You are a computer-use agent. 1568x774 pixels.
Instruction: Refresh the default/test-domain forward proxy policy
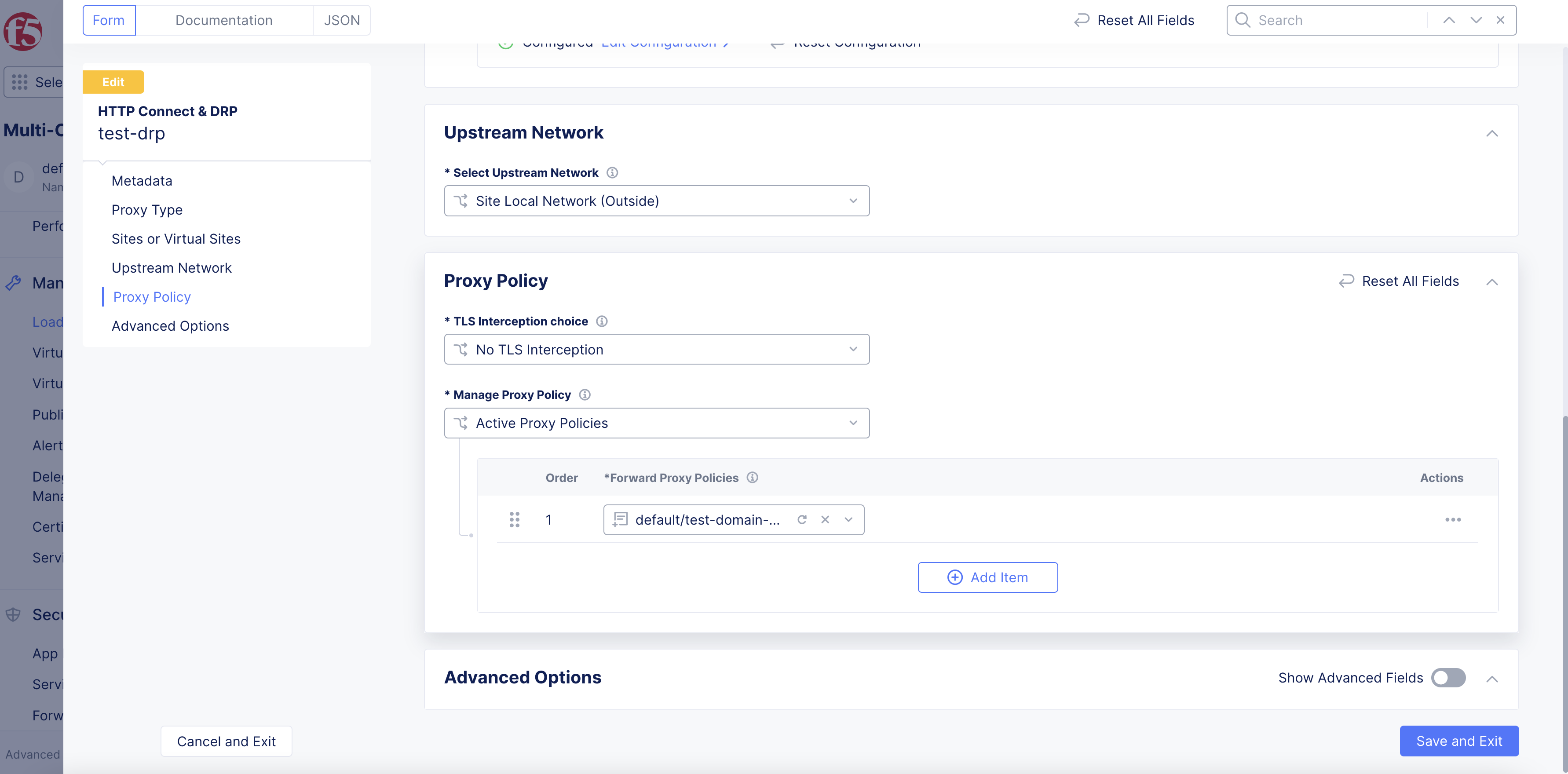click(802, 520)
